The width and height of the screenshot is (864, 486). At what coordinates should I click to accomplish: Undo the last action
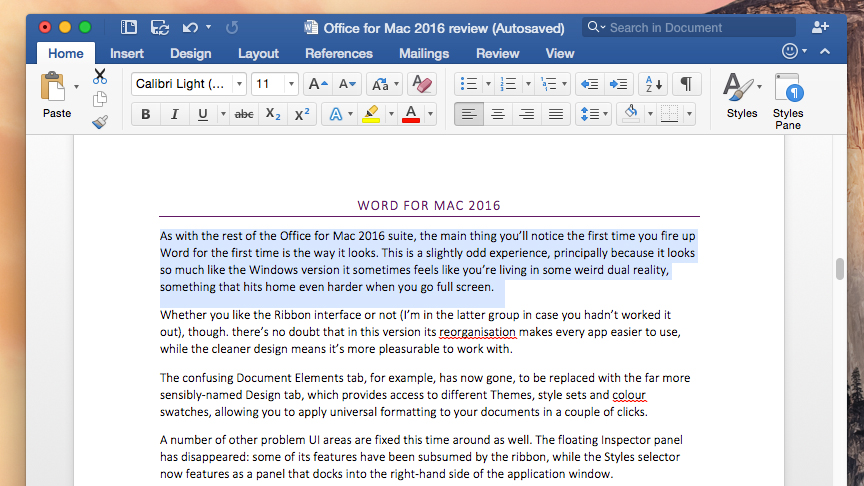pos(190,28)
